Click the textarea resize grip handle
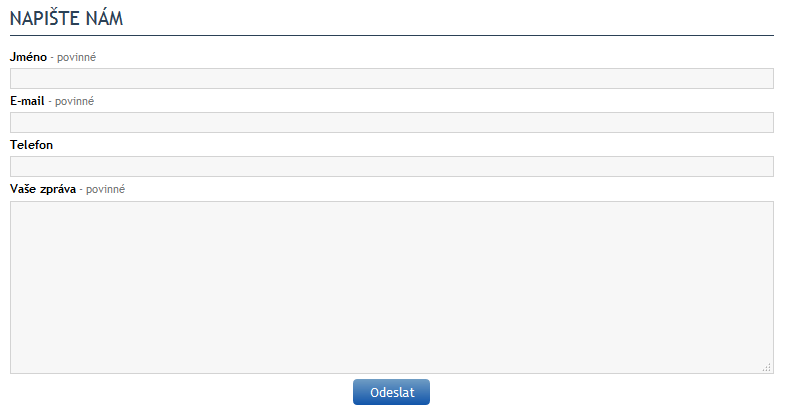The image size is (787, 410). [x=767, y=368]
